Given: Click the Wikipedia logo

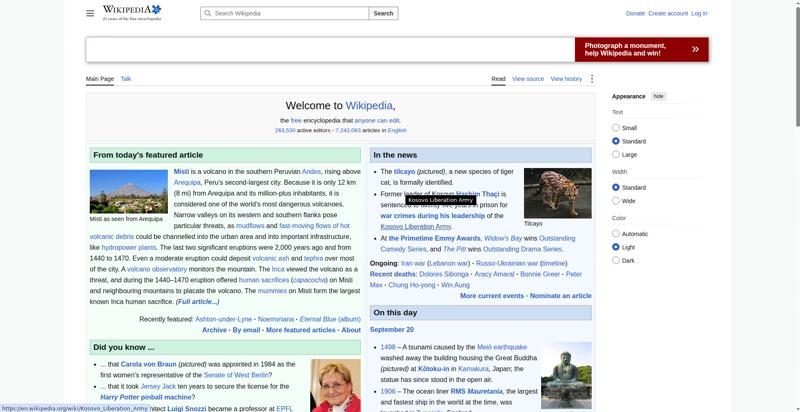Looking at the screenshot, I should pyautogui.click(x=132, y=13).
